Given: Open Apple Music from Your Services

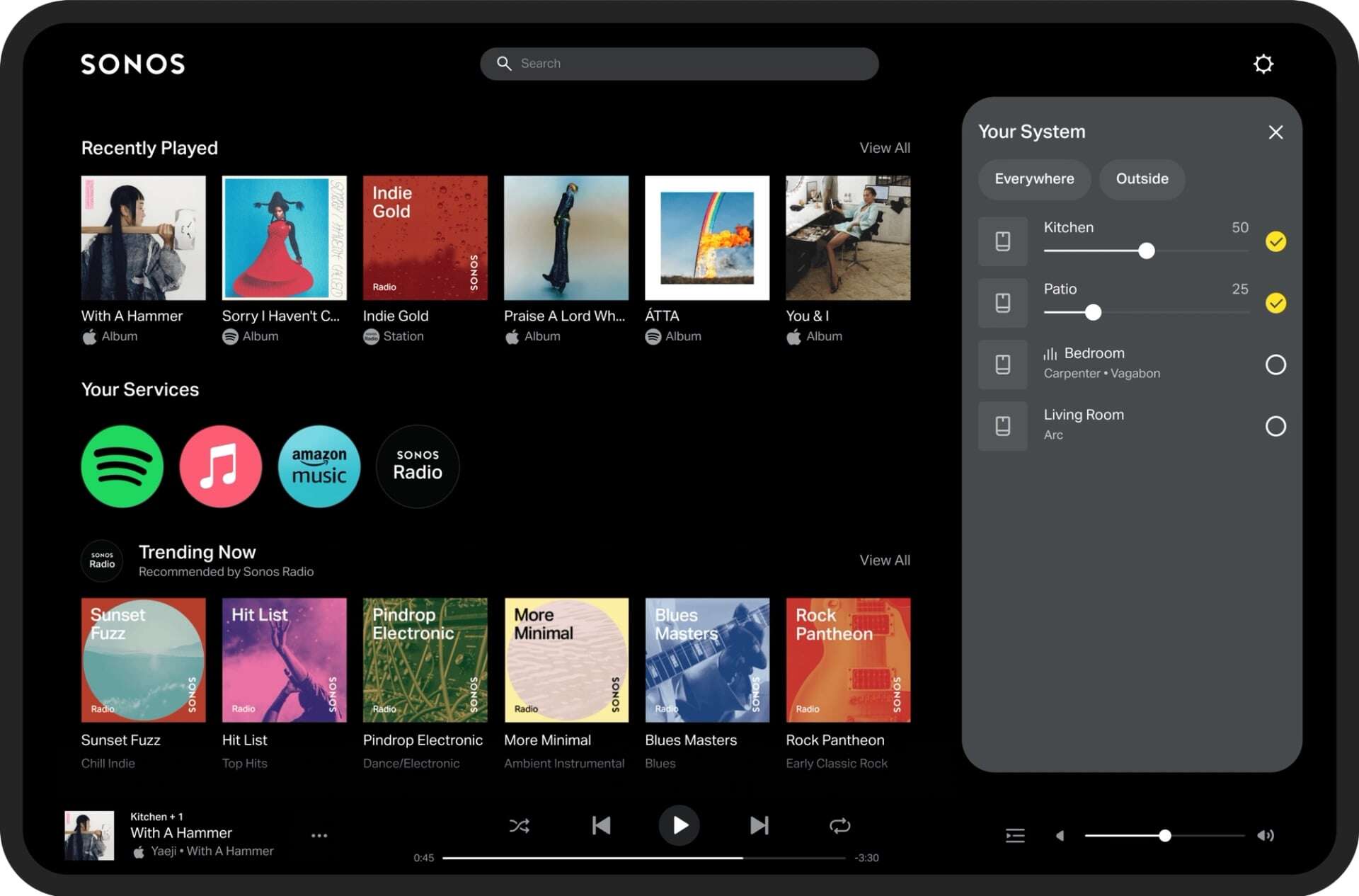Looking at the screenshot, I should click(x=220, y=466).
